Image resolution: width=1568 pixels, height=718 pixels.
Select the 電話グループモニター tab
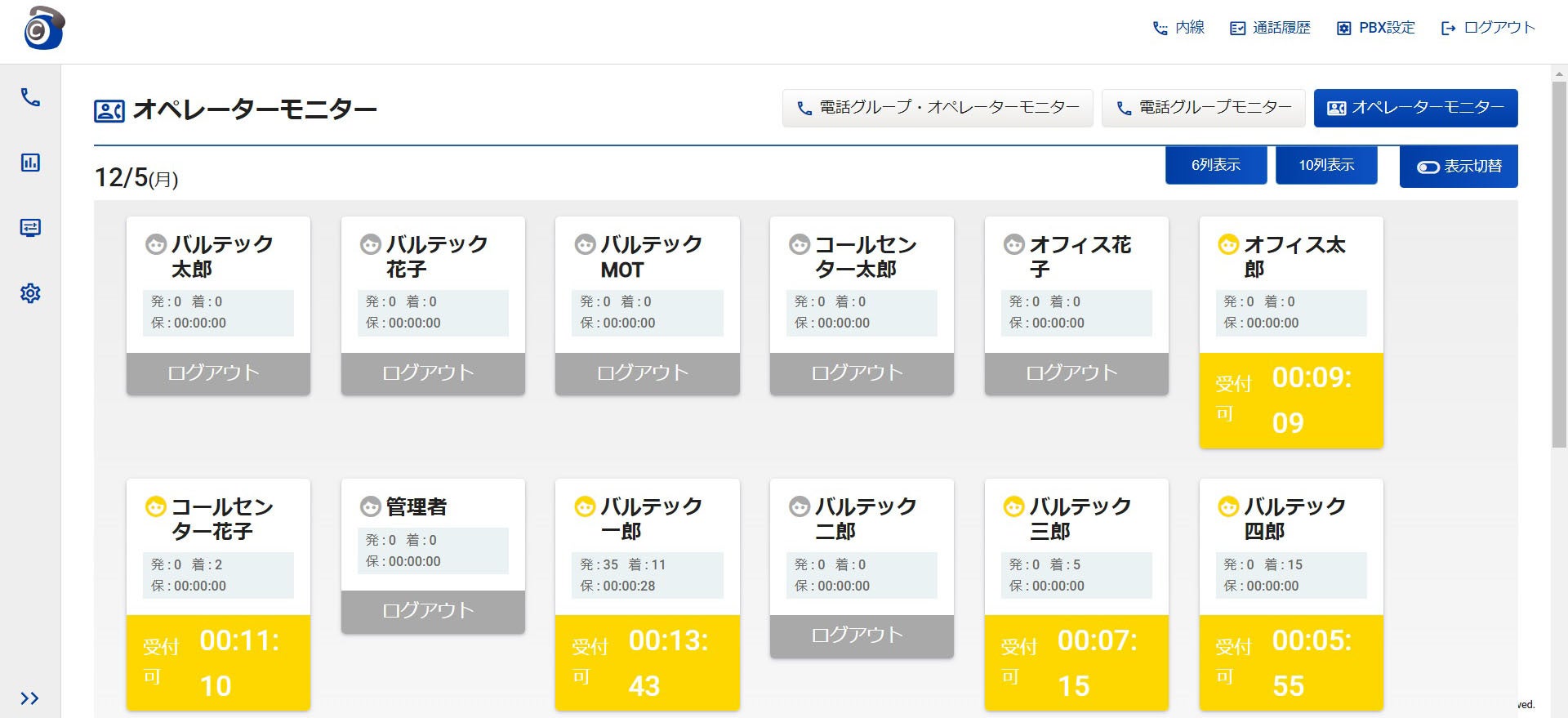tap(1203, 108)
